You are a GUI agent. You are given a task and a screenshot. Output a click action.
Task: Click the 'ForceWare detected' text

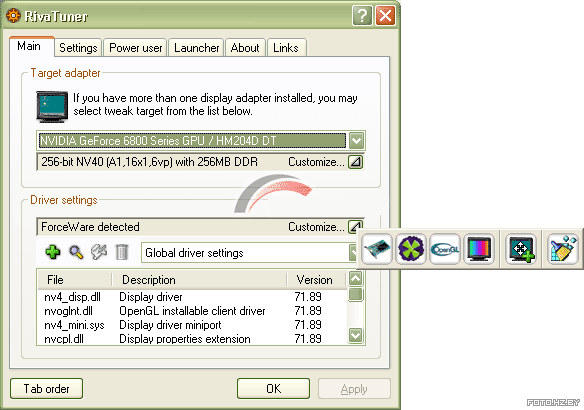[90, 227]
